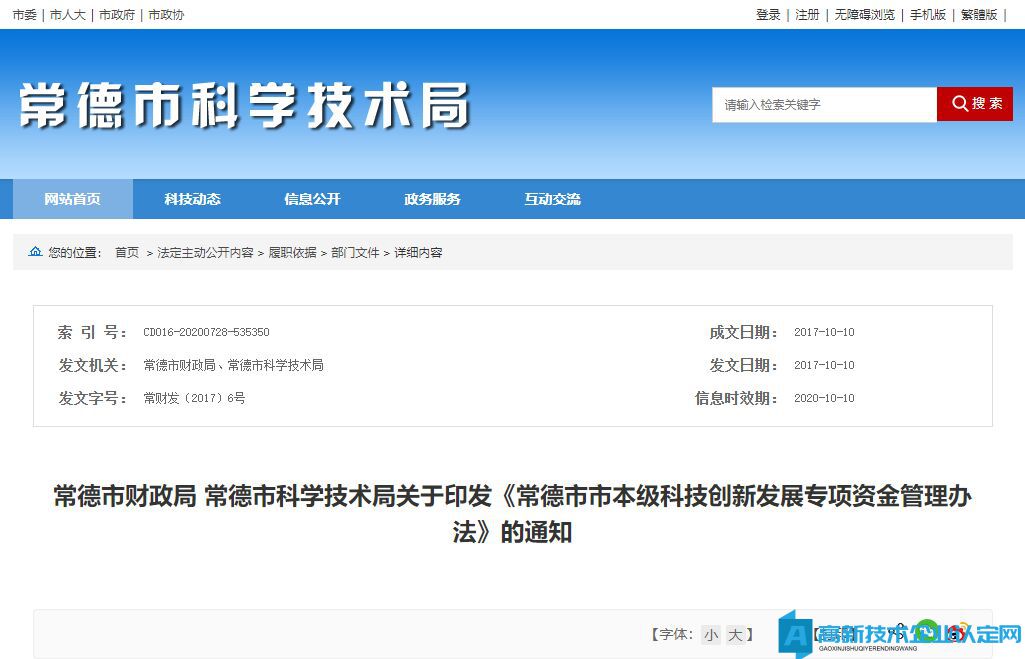Set font size to 小
The image size is (1025, 659).
click(x=711, y=634)
